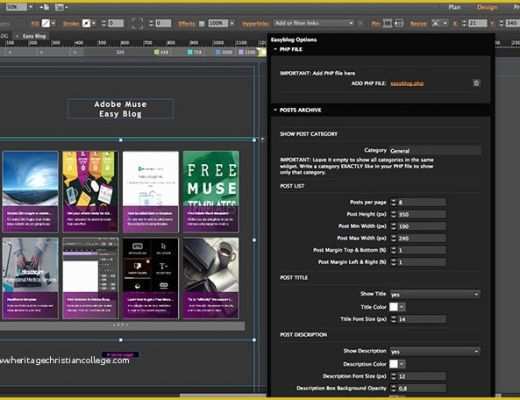Open the Fill color swatch in toolbar
520x400 pixels.
[x=45, y=23]
